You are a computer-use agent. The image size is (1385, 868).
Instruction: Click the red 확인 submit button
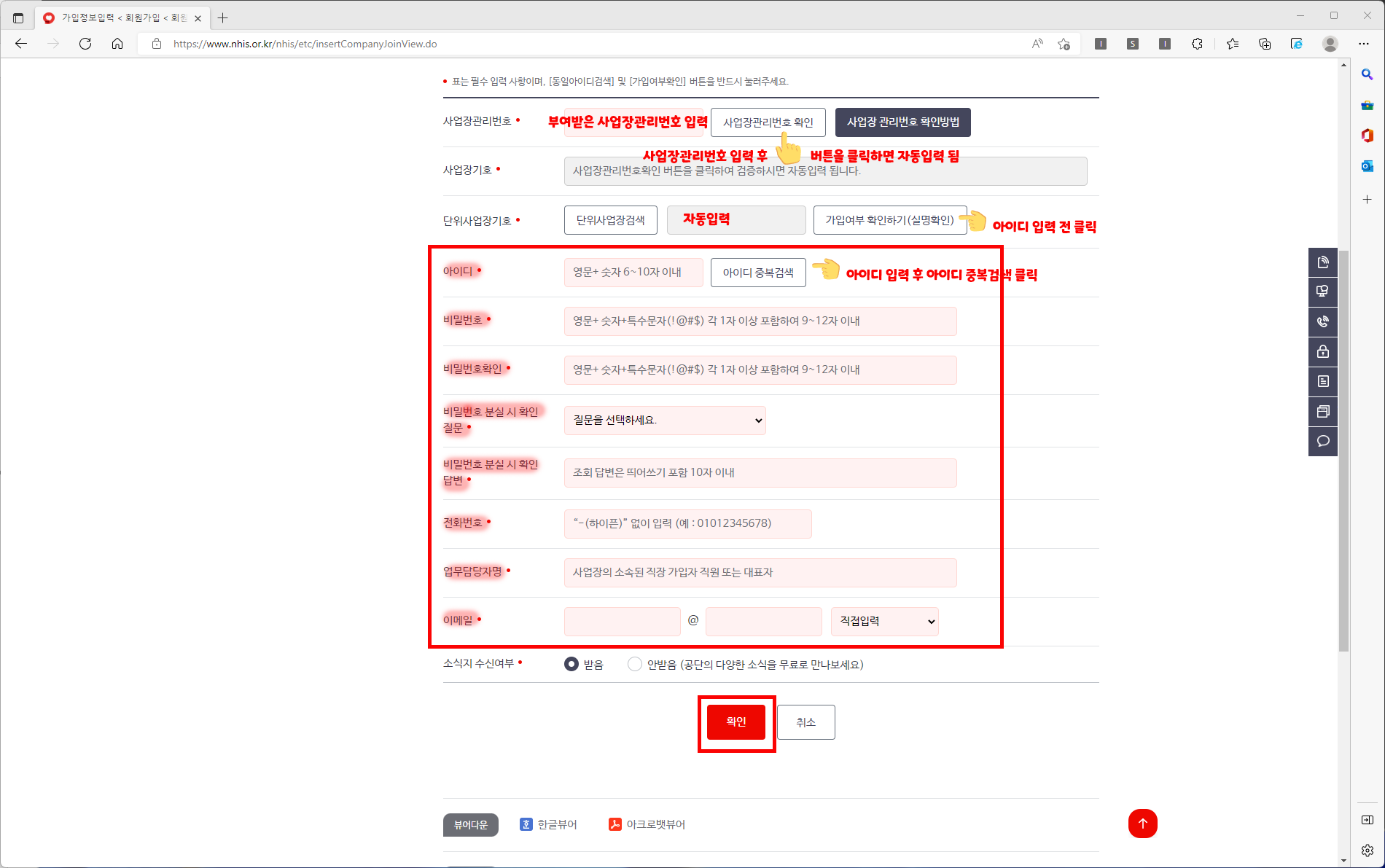coord(736,722)
